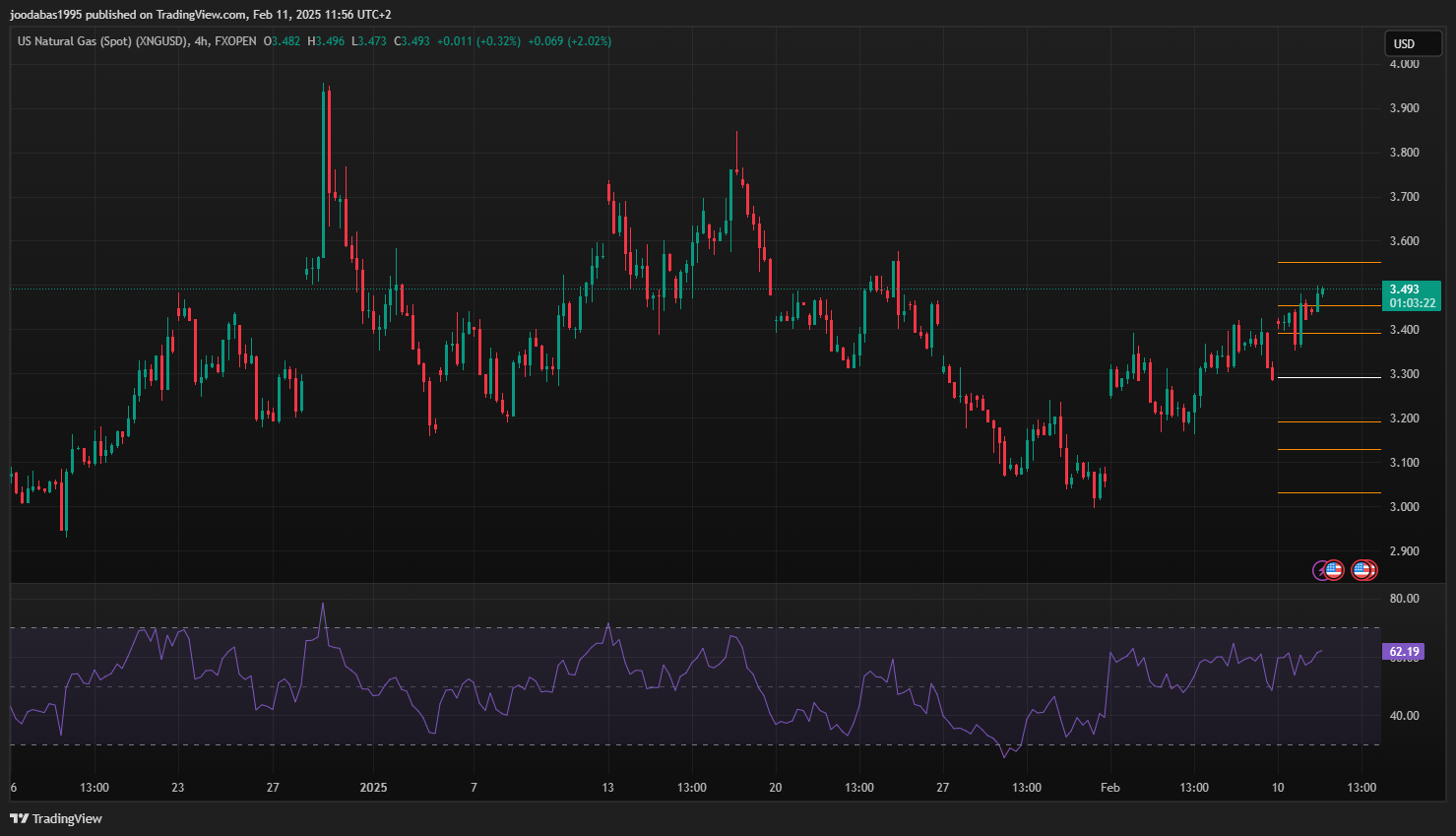Image resolution: width=1456 pixels, height=836 pixels.
Task: Click the TradingView logo at bottom left
Action: (x=56, y=818)
